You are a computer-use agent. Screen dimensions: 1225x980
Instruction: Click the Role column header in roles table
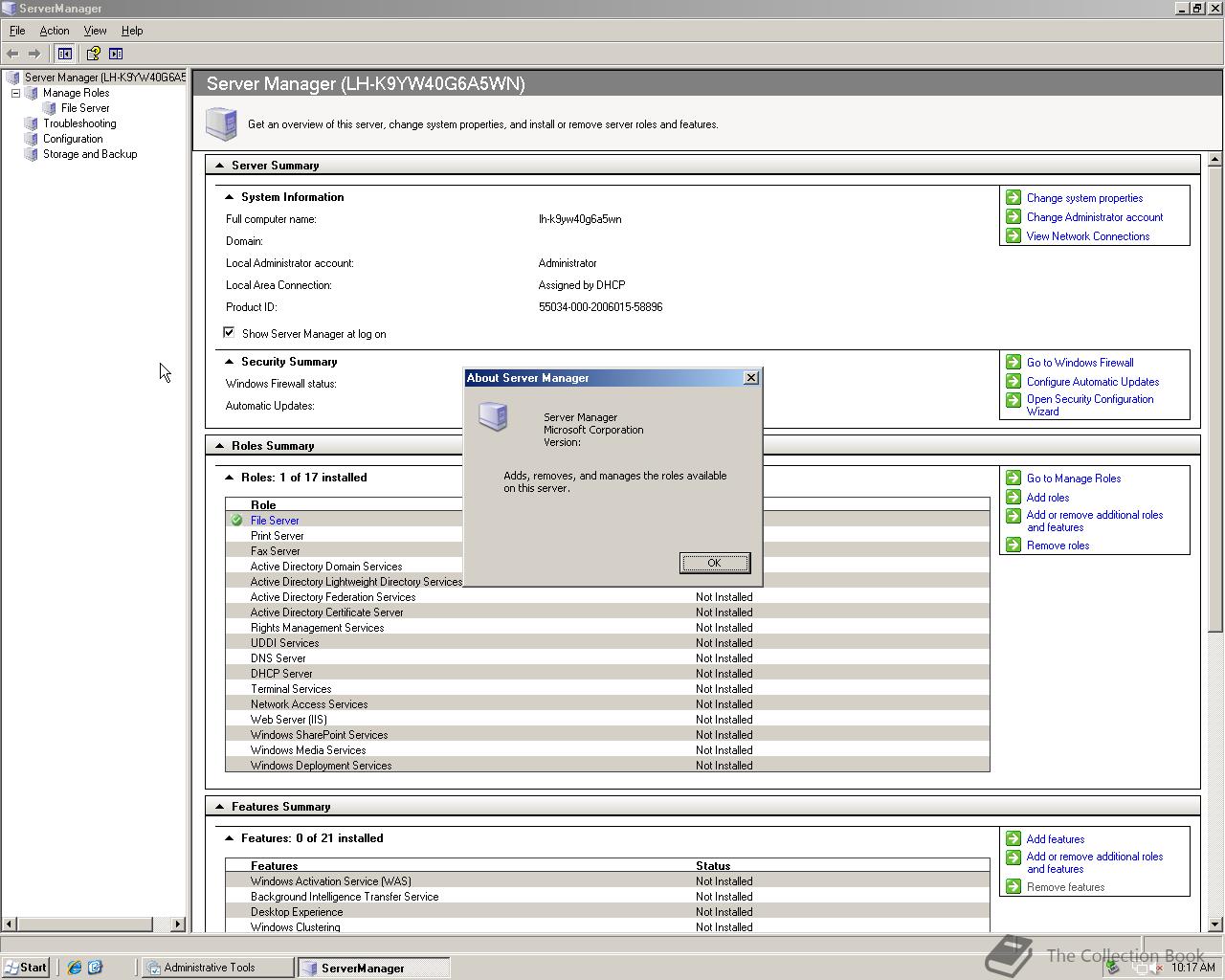tap(263, 504)
